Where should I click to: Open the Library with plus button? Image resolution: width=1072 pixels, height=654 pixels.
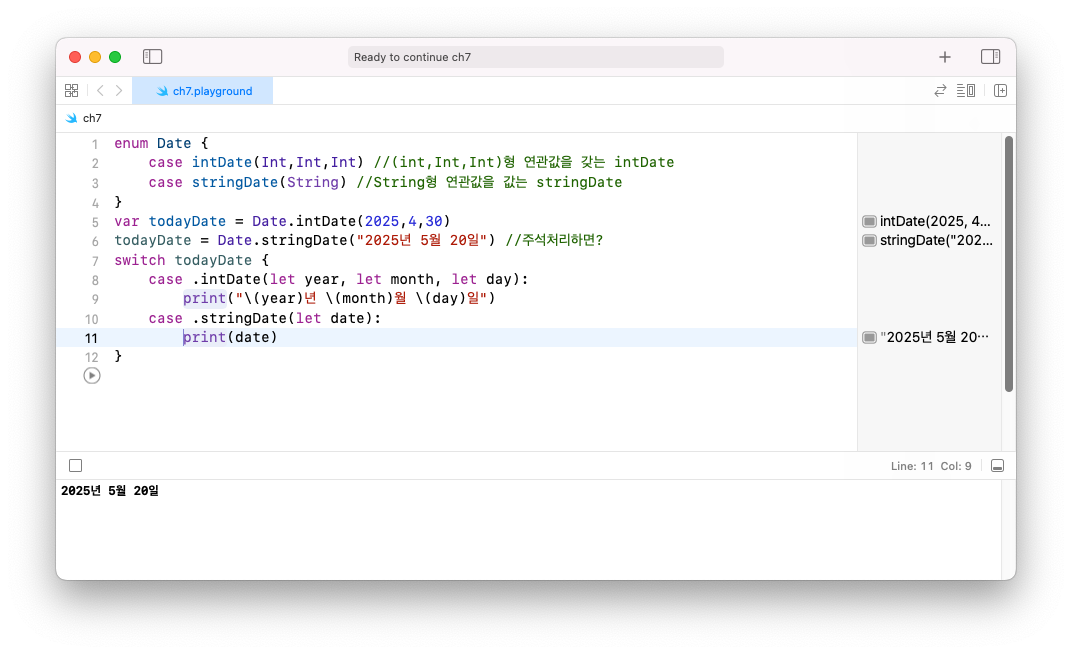[x=945, y=57]
